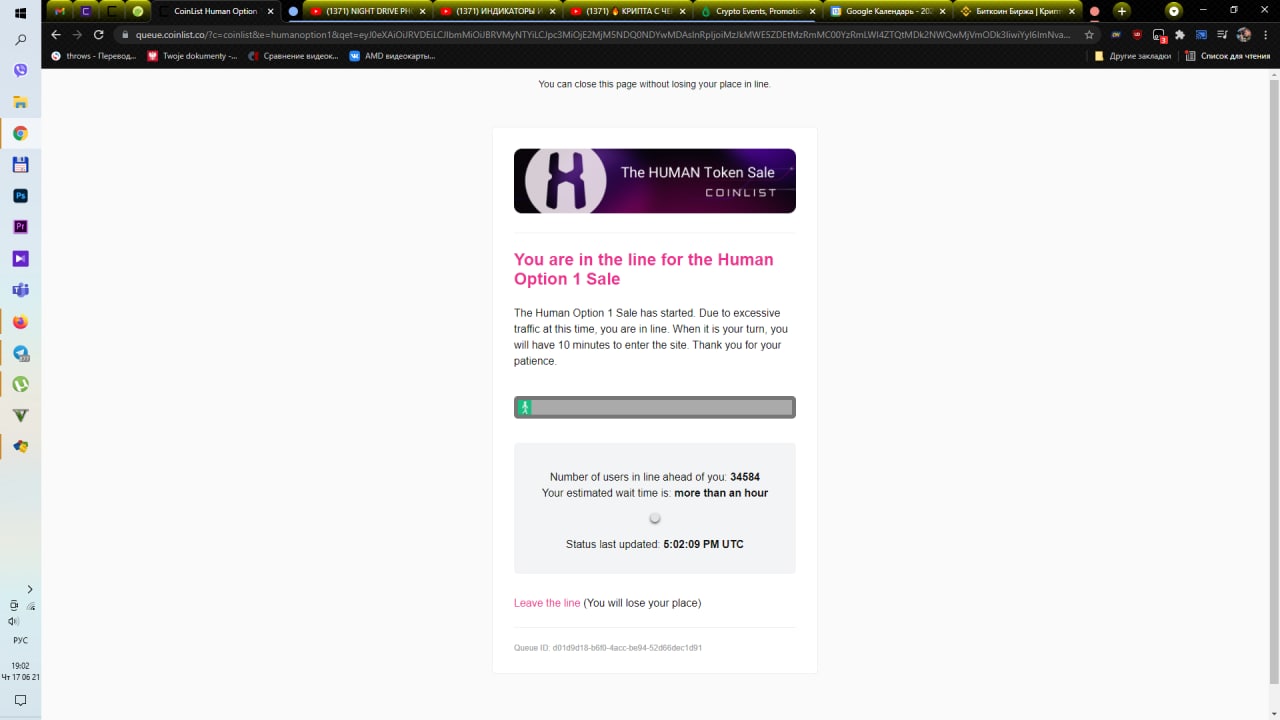Open the throws - Перевод bookmark
1280x720 pixels.
point(93,56)
